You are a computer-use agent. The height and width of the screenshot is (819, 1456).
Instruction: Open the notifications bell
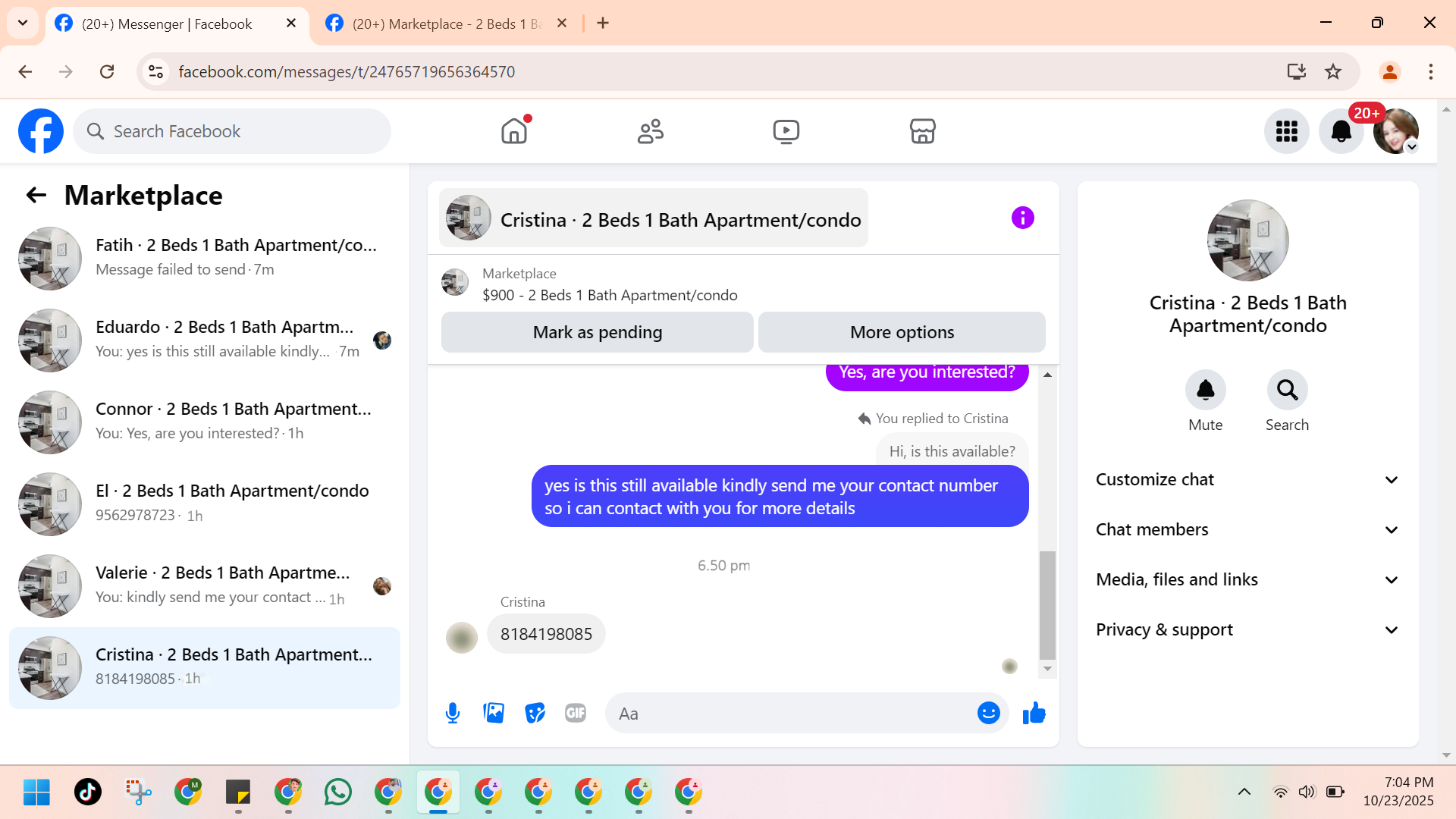[x=1341, y=131]
